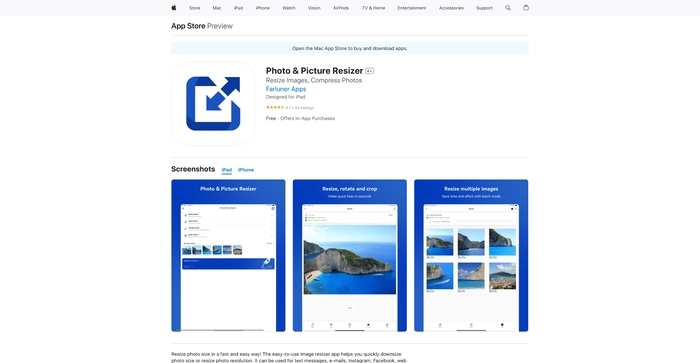Screen dimensions: 700x363
Task: Click the 'Photo & Picture Resizer' title
Action: point(314,71)
